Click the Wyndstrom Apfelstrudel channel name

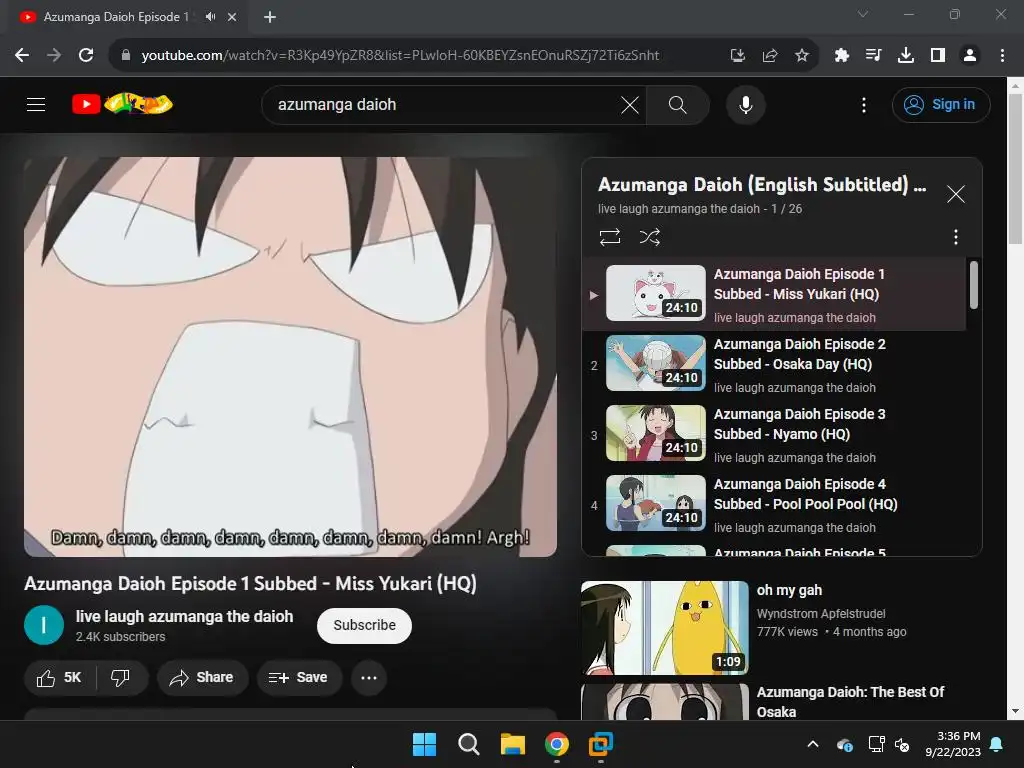(821, 614)
